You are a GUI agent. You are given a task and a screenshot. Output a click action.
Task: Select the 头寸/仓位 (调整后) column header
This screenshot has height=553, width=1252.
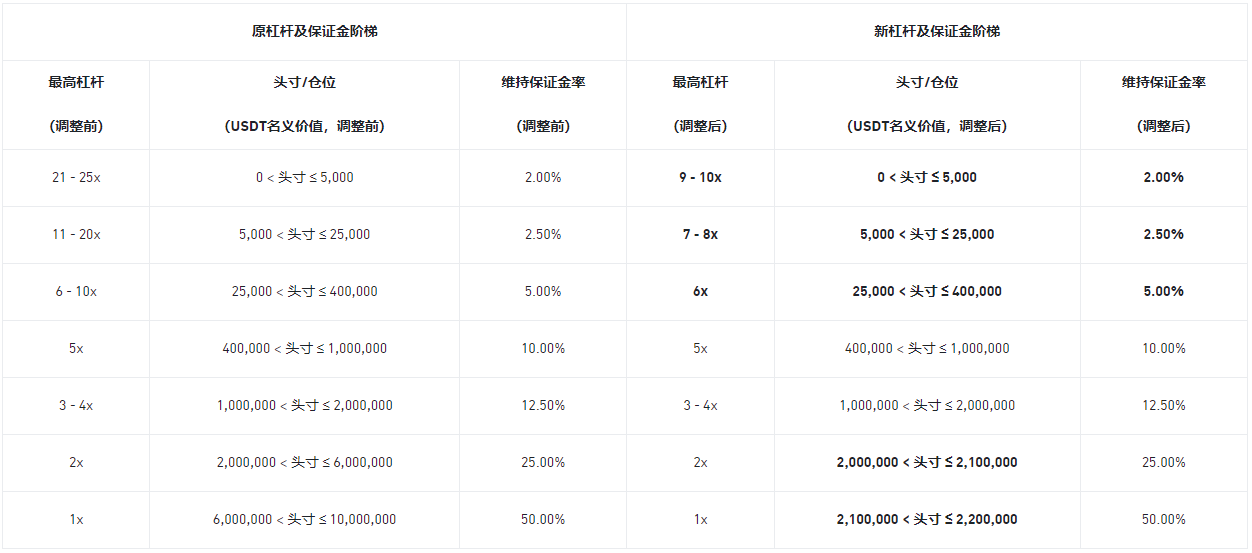[x=927, y=104]
